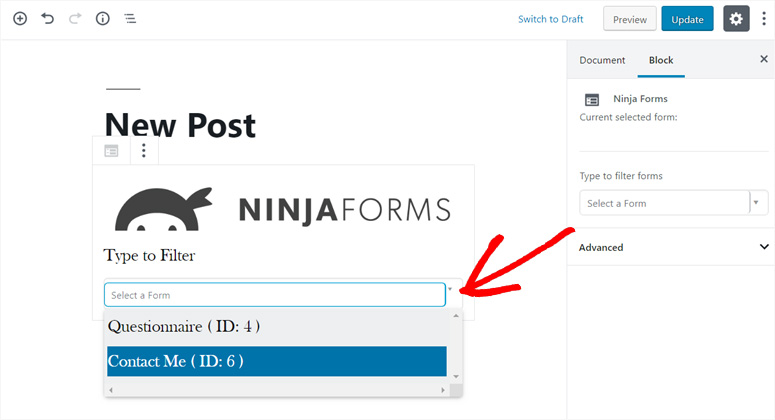Screen dimensions: 775x420
Task: Click the Add block plus icon
Action: (20, 19)
